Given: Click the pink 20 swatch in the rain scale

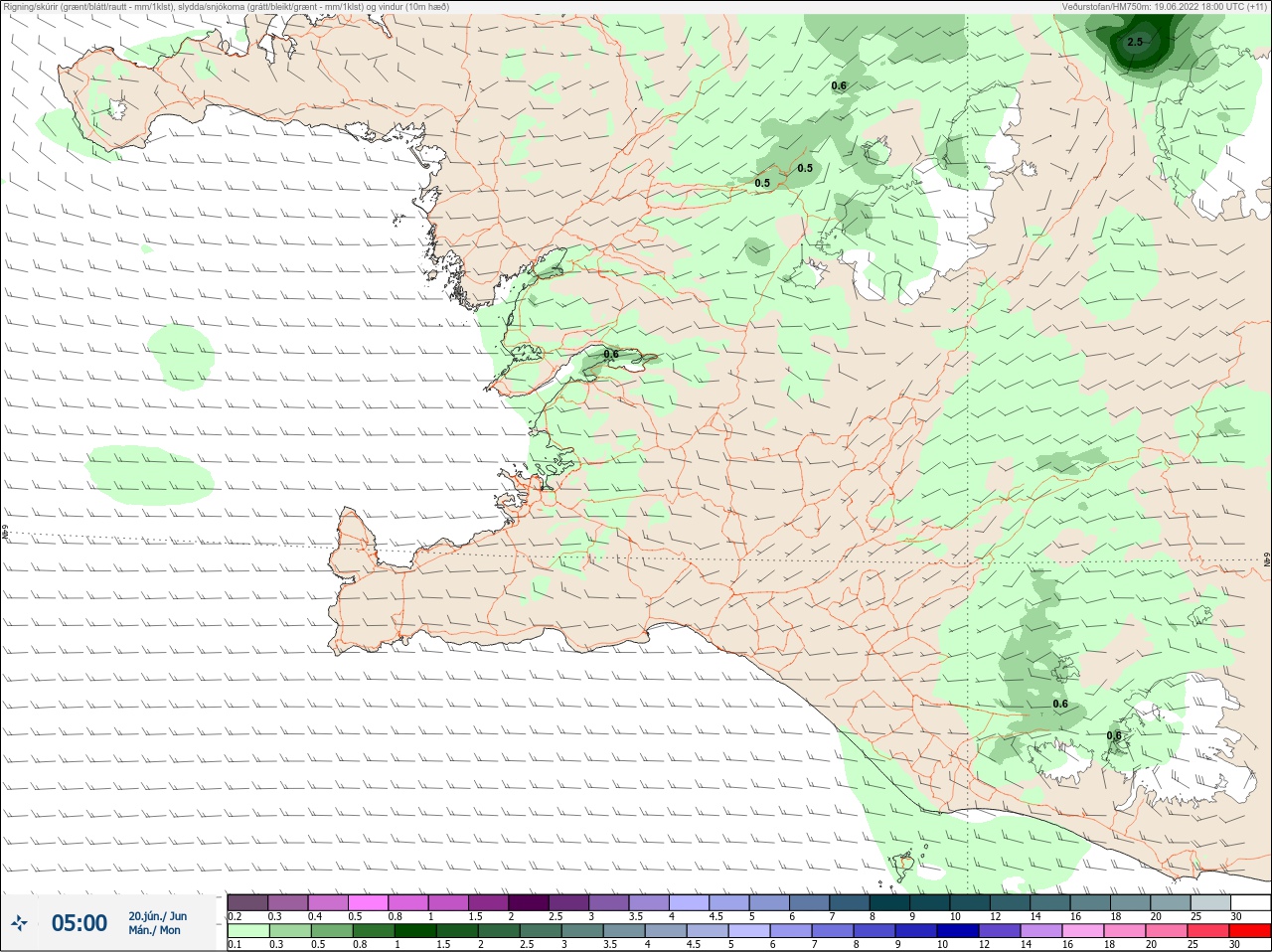Looking at the screenshot, I should (1167, 931).
